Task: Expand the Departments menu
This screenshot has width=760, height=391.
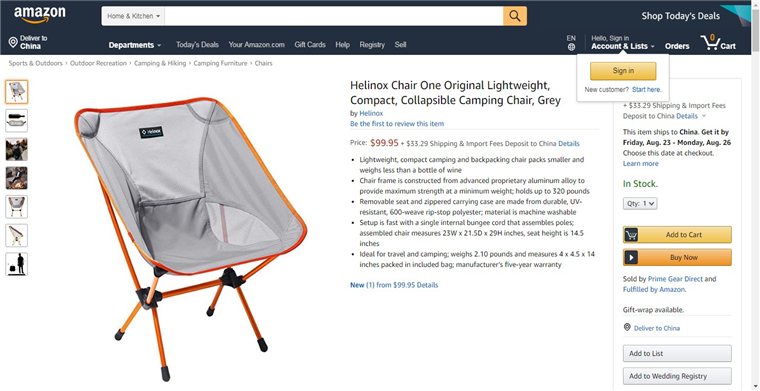Action: tap(135, 45)
